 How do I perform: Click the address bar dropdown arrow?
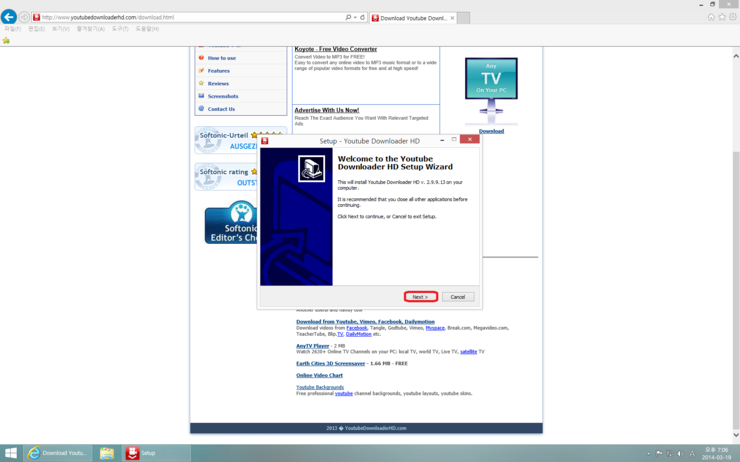[355, 17]
